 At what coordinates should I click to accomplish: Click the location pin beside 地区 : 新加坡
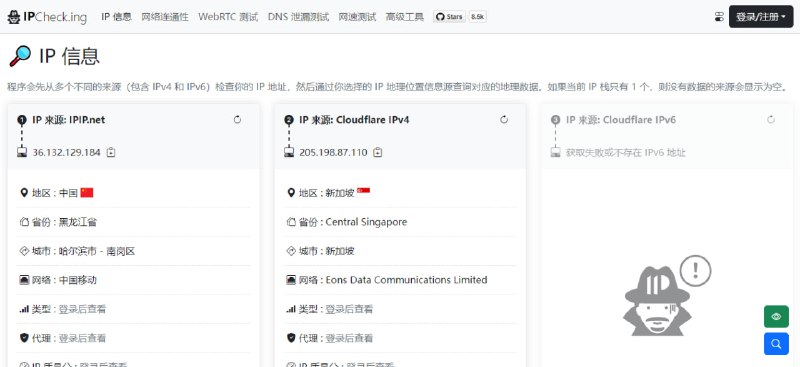291,192
